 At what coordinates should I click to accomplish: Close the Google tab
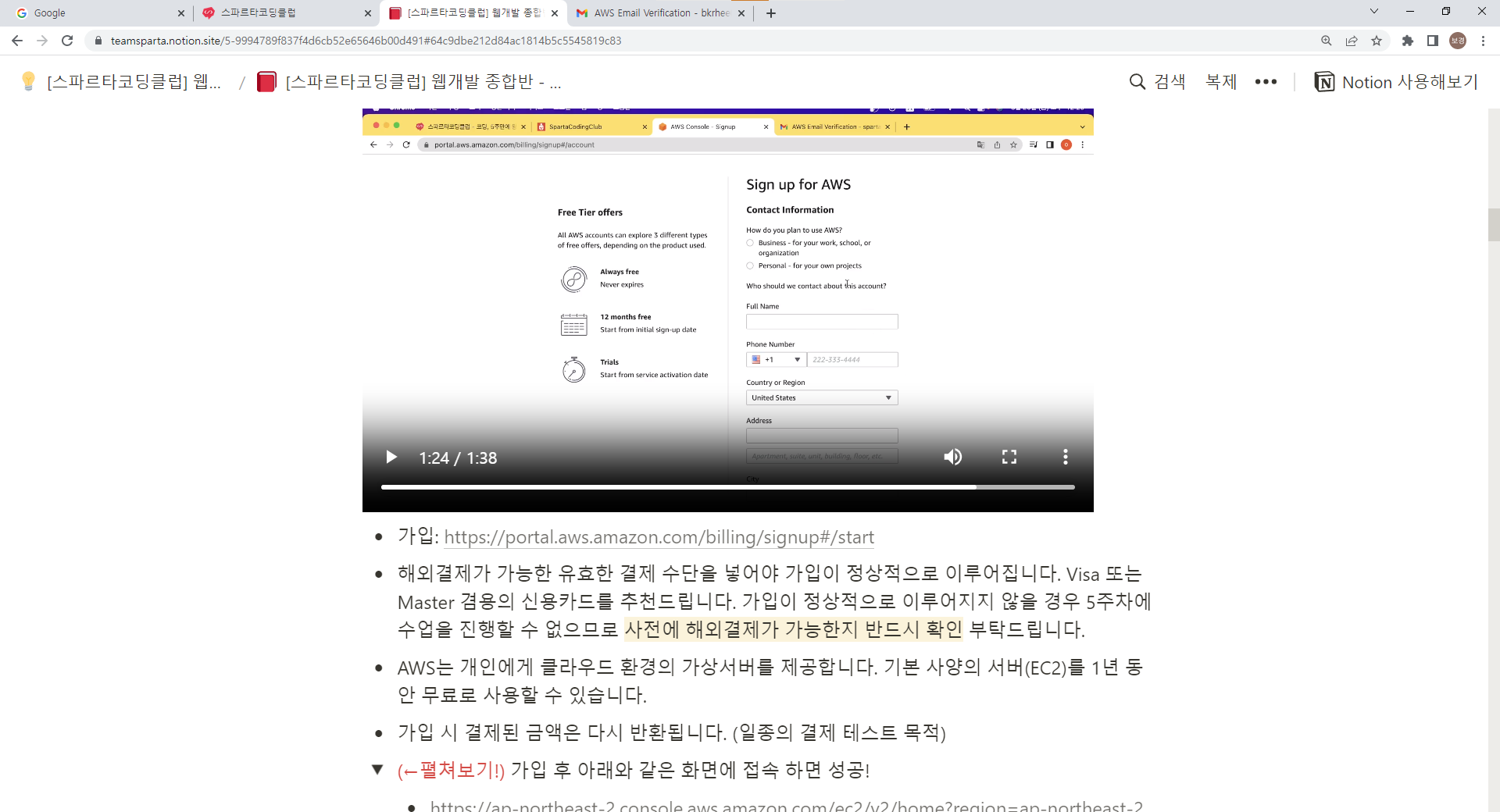[181, 13]
